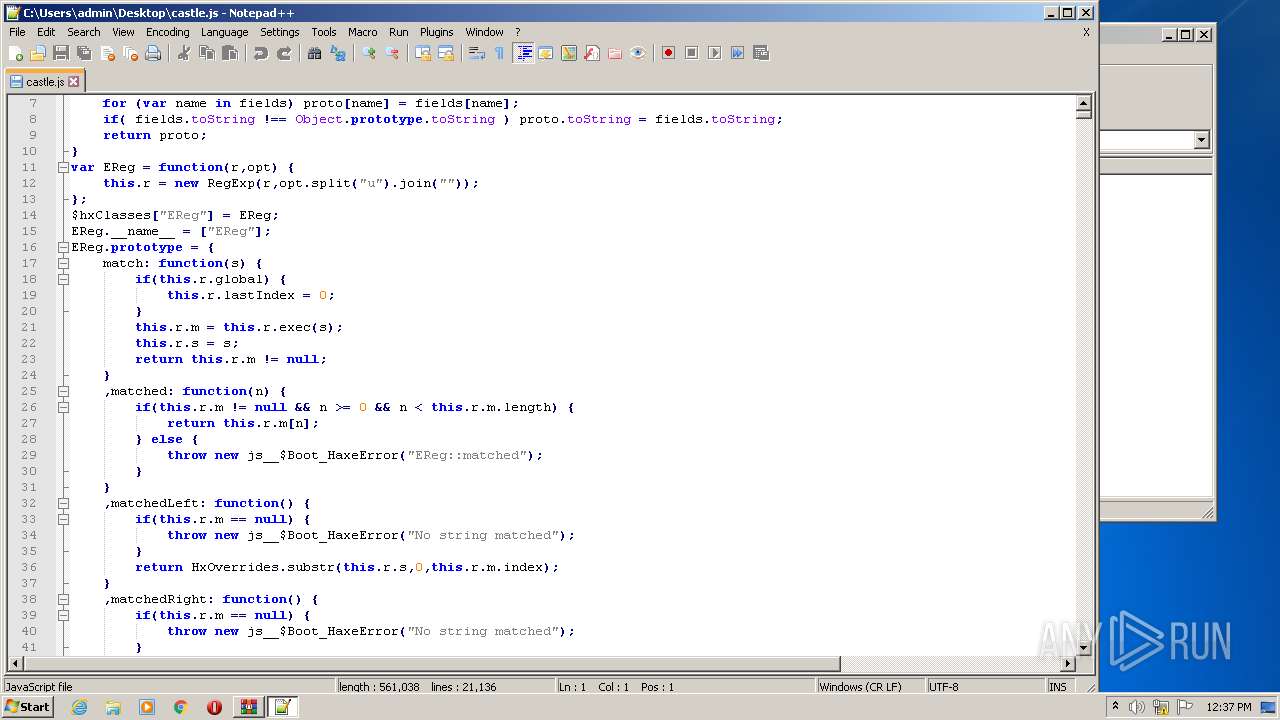Collapse the match function fold at line 17
This screenshot has width=1280, height=720.
click(63, 263)
